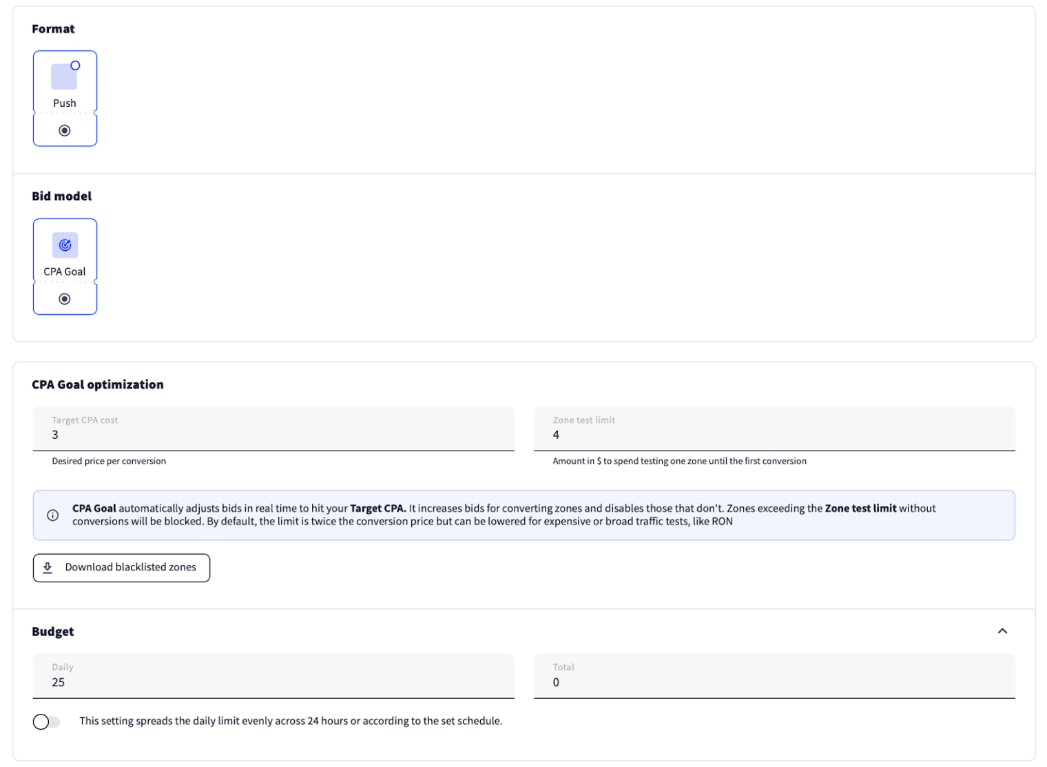This screenshot has width=1047, height=767.
Task: Click the download arrow icon for blacklisted zones
Action: [48, 567]
